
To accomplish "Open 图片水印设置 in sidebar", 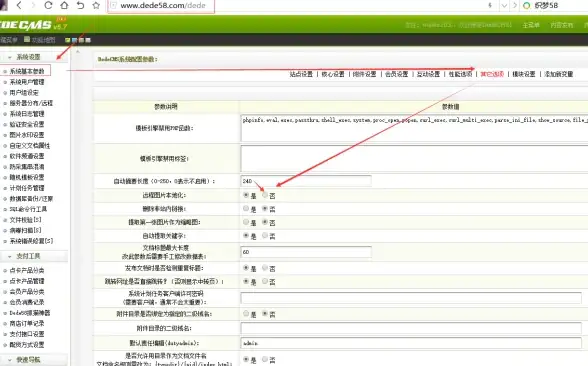I will pyautogui.click(x=27, y=135).
